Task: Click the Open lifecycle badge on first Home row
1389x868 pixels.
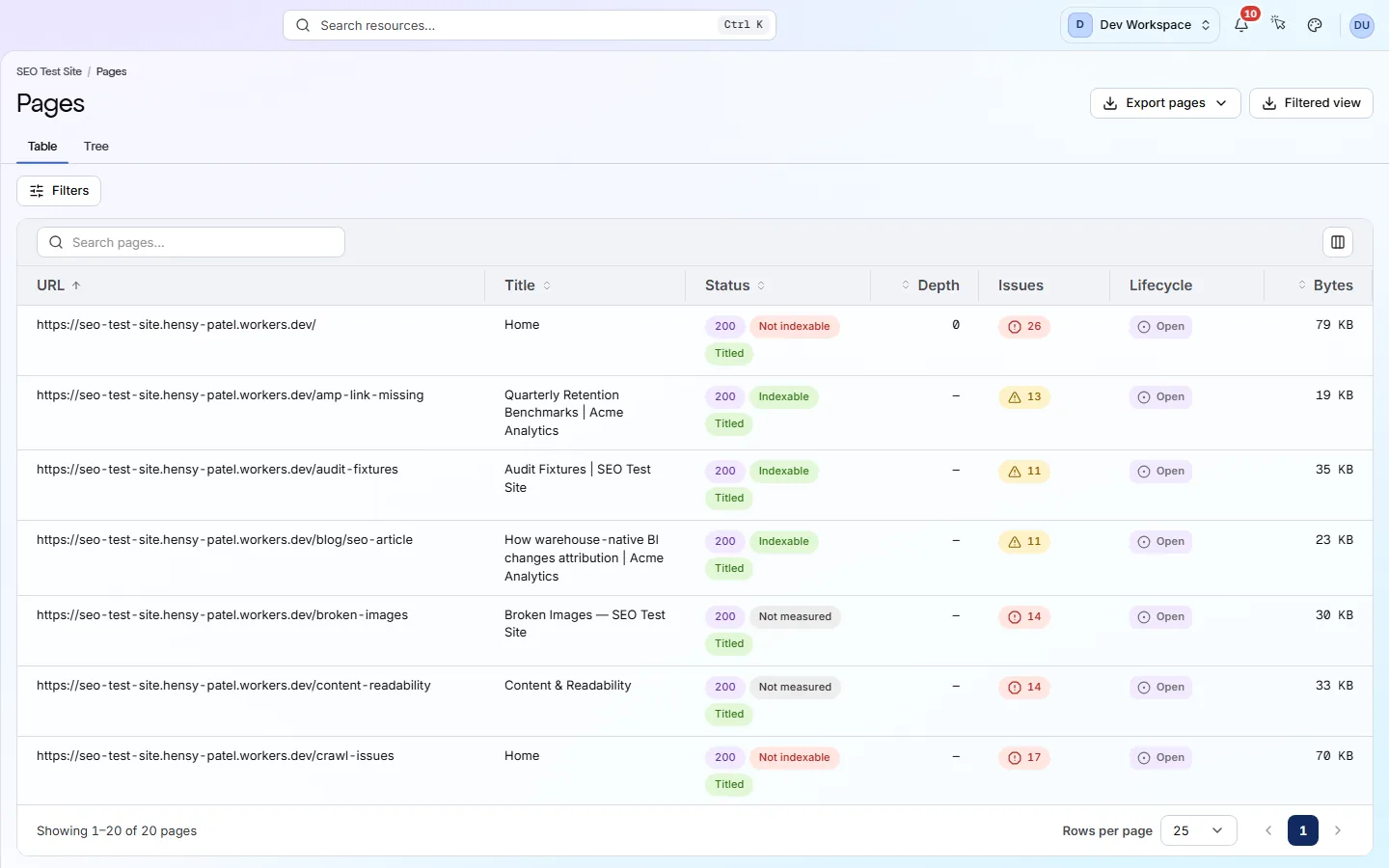Action: (1160, 327)
